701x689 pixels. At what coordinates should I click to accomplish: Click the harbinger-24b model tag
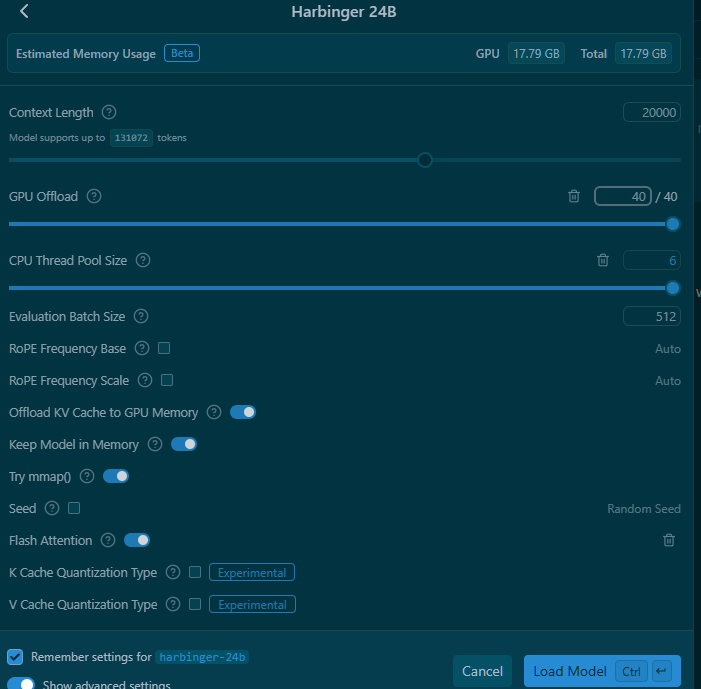coord(202,657)
